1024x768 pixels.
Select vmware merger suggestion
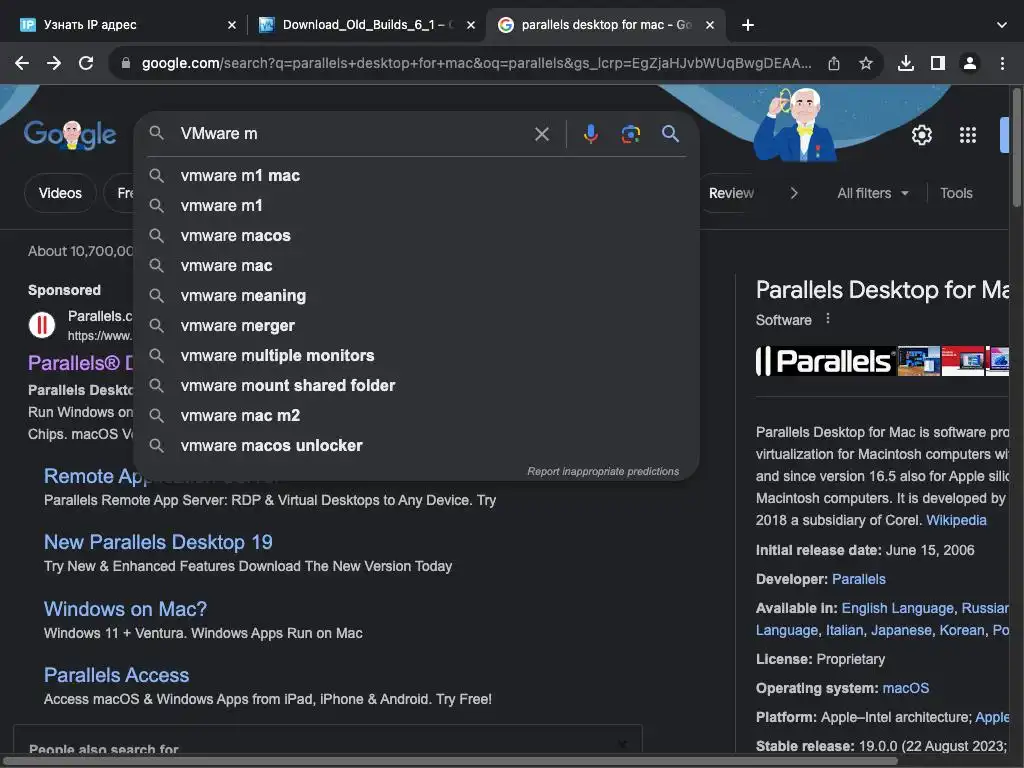click(x=416, y=326)
